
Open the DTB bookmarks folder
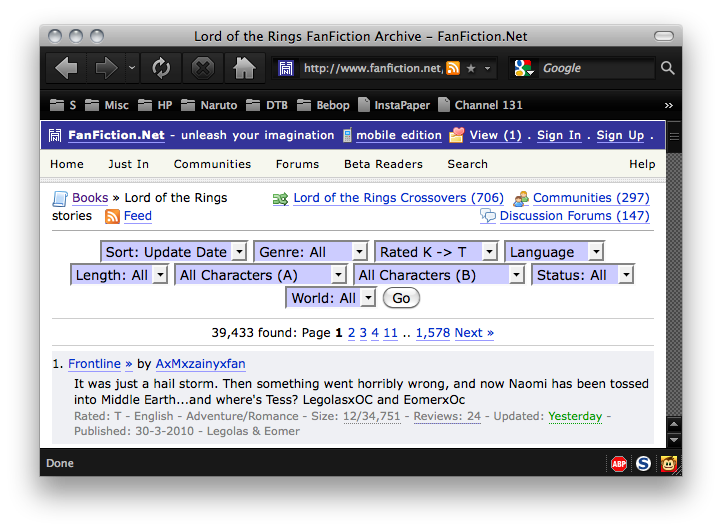click(267, 105)
